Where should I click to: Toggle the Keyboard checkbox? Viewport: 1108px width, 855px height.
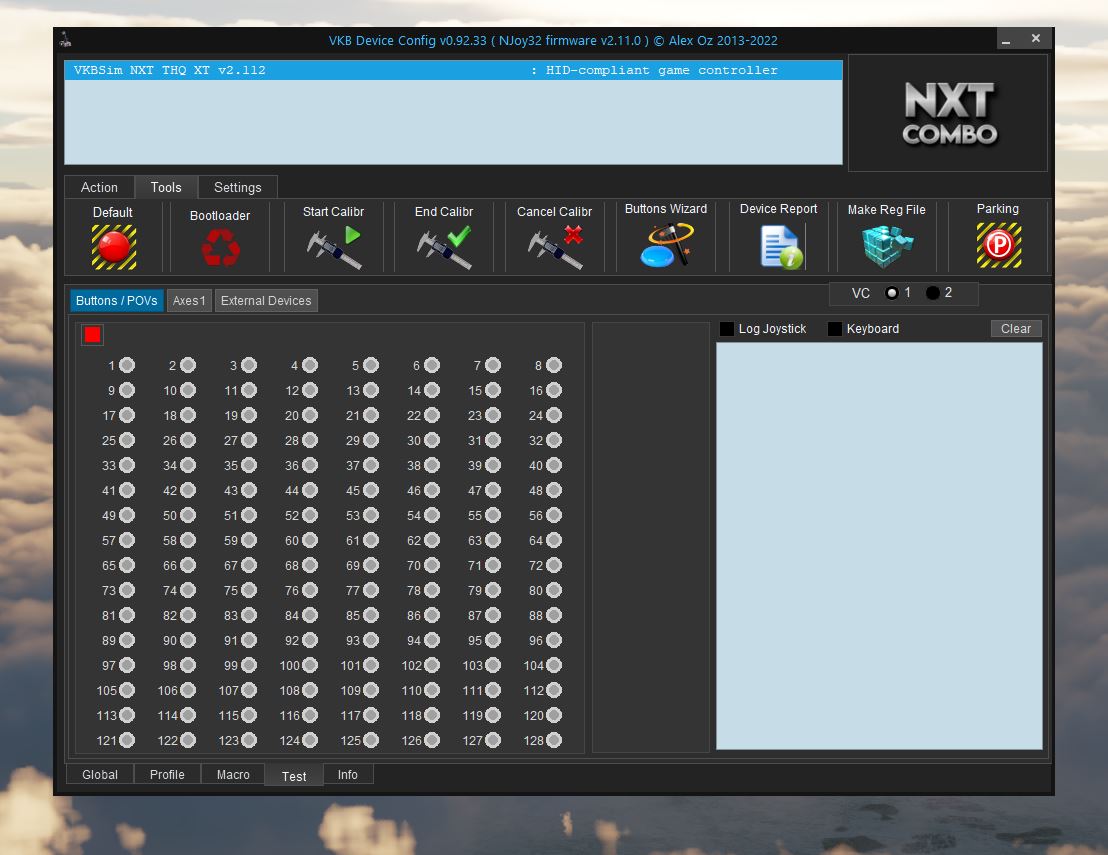tap(835, 329)
